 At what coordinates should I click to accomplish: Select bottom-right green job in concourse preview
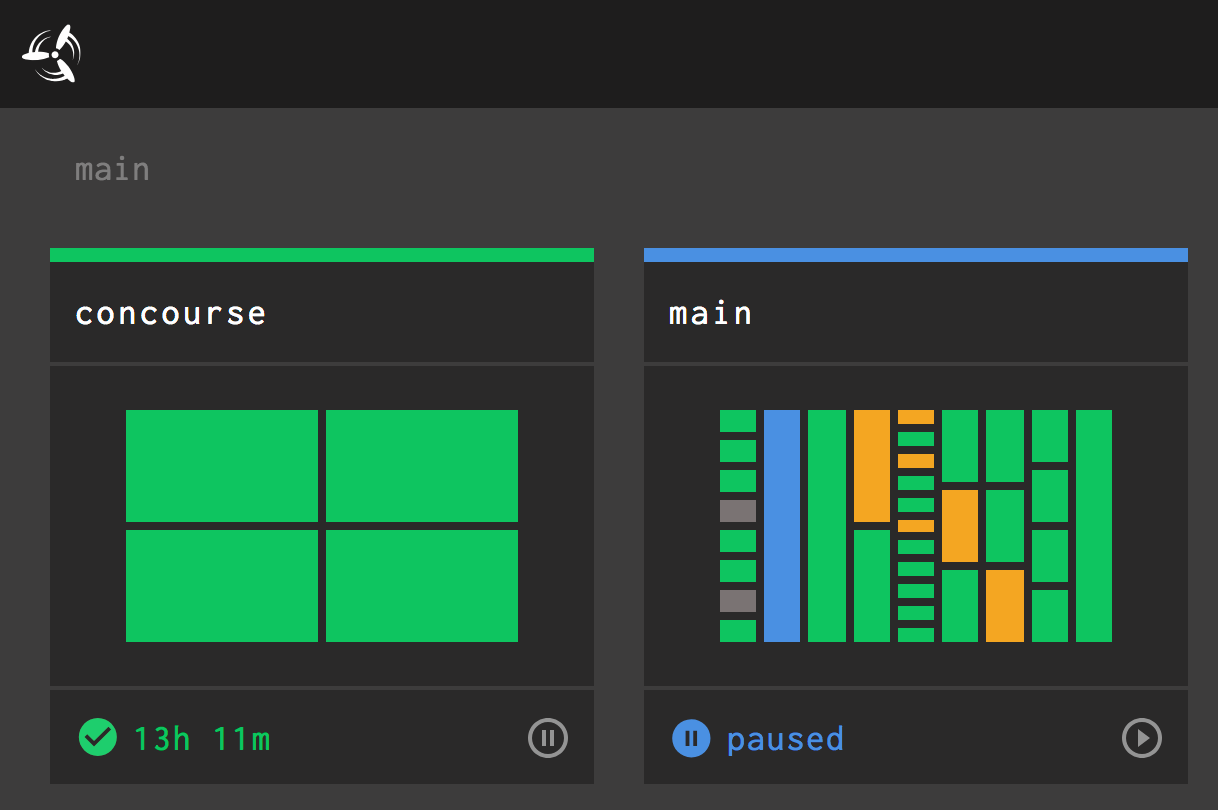click(x=421, y=585)
